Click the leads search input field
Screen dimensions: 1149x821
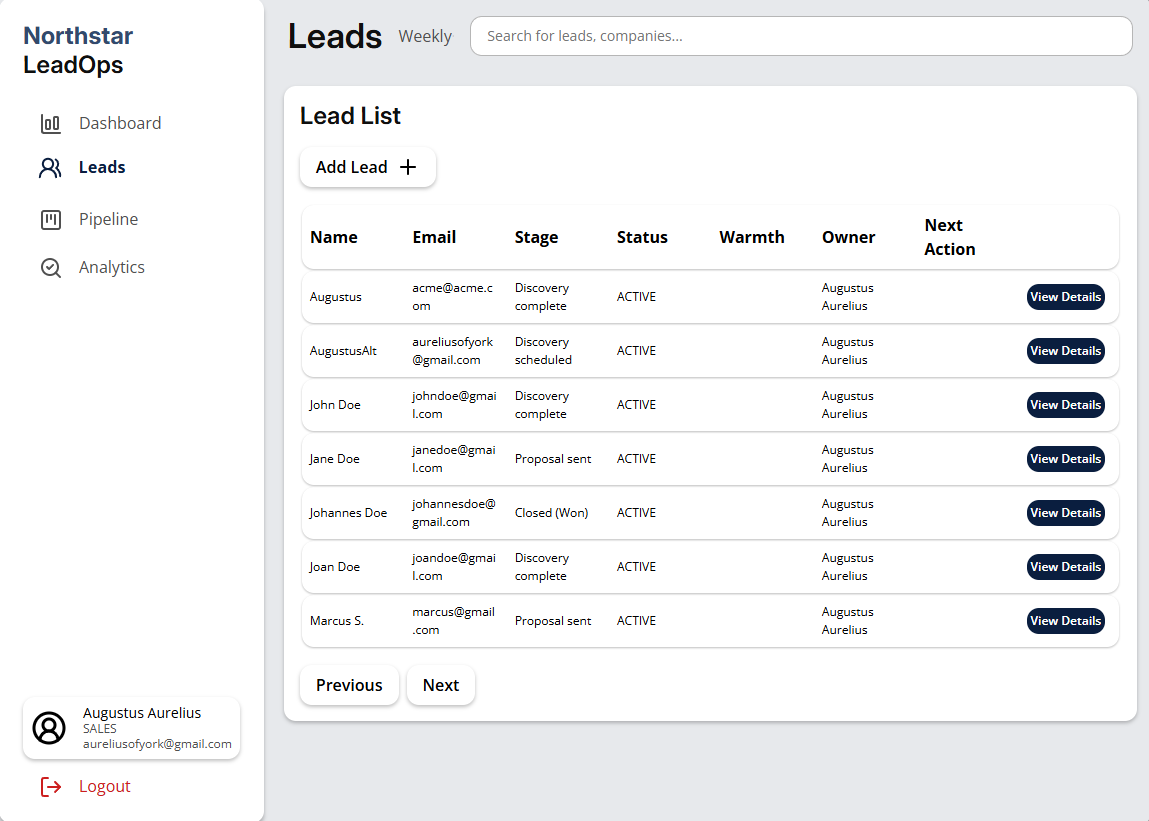pyautogui.click(x=800, y=35)
